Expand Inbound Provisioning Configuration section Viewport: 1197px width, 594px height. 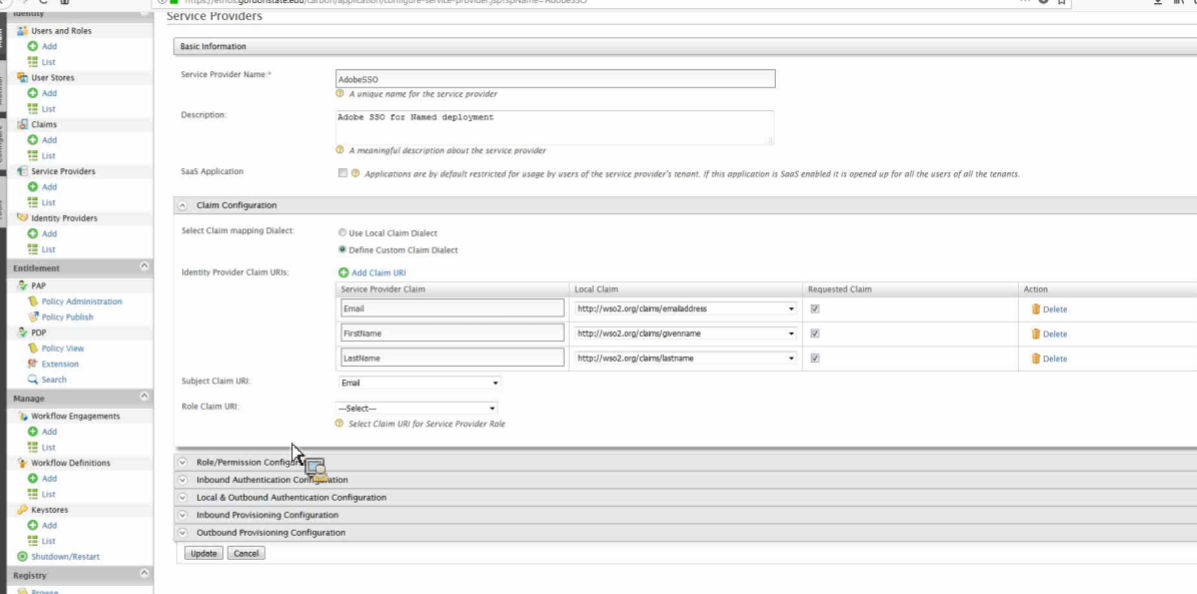[182, 515]
